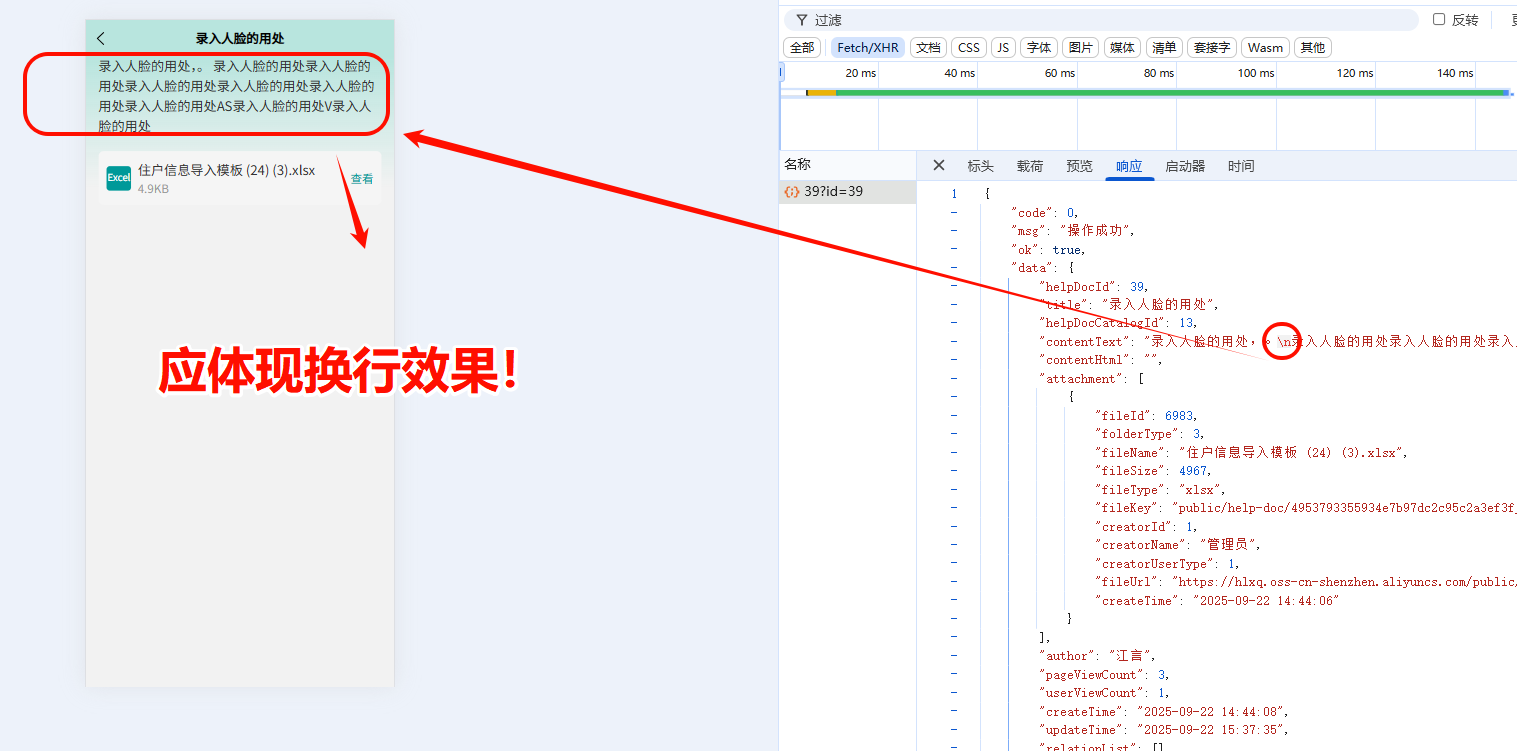Click the 查看 button next to the xlsx attachment
The height and width of the screenshot is (751, 1517).
pyautogui.click(x=361, y=177)
